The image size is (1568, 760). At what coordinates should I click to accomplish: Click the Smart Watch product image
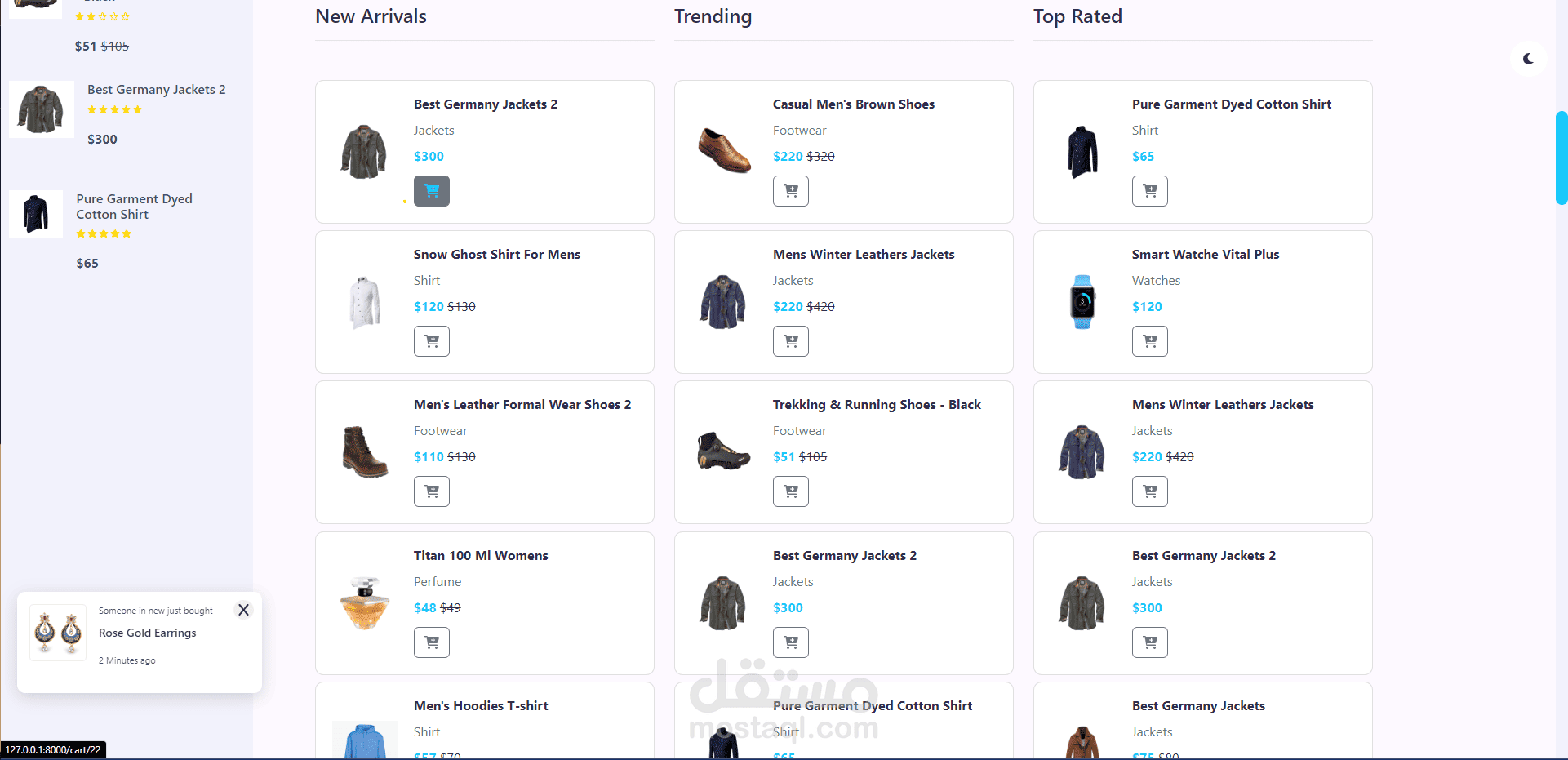point(1082,302)
